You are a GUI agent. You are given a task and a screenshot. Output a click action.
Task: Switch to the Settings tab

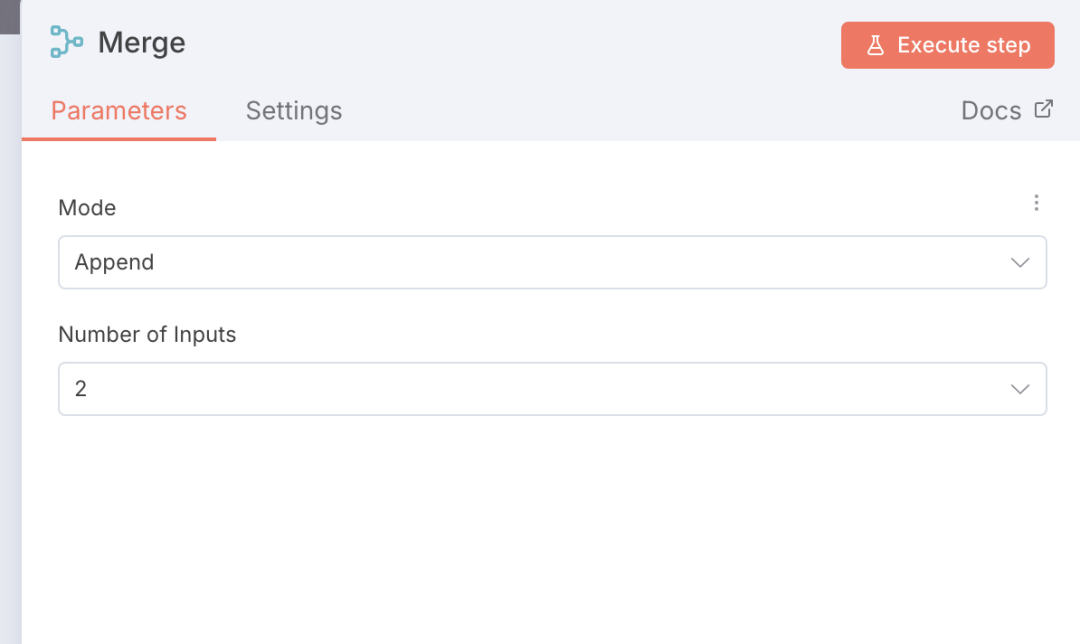pyautogui.click(x=294, y=110)
